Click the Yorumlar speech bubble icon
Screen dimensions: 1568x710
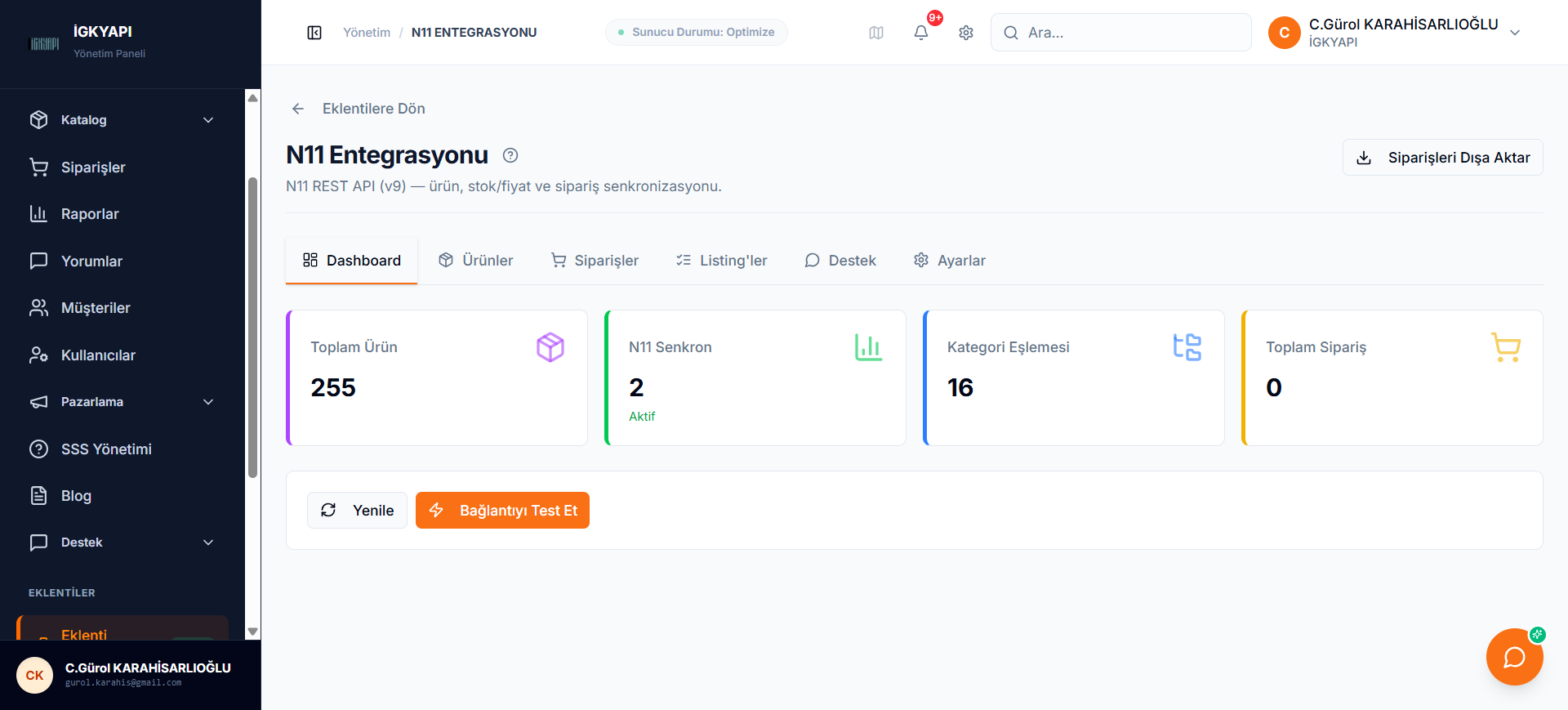pos(38,261)
